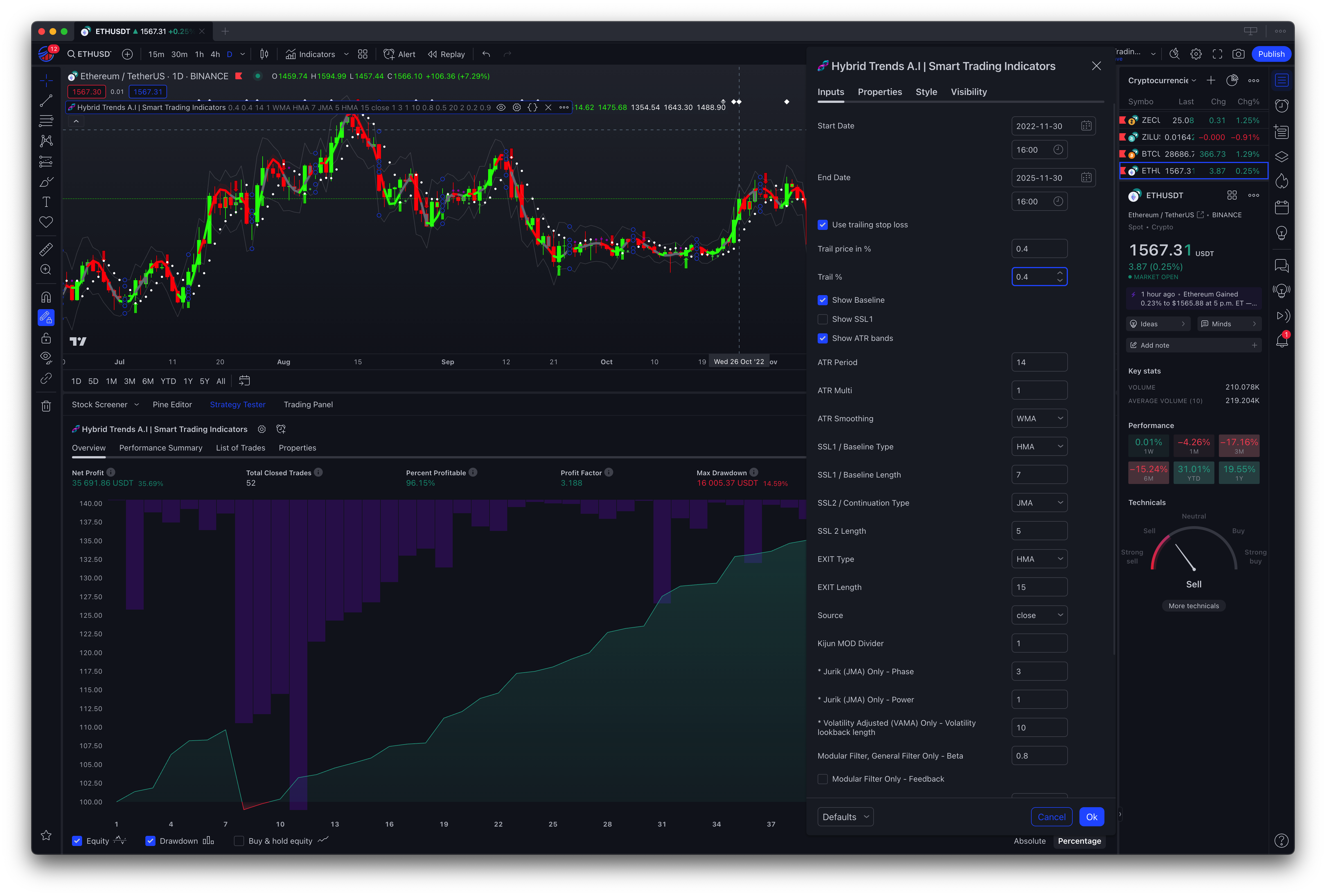Open chart settings gear in top bar
Viewport: 1326px width, 896px height.
coord(1196,54)
